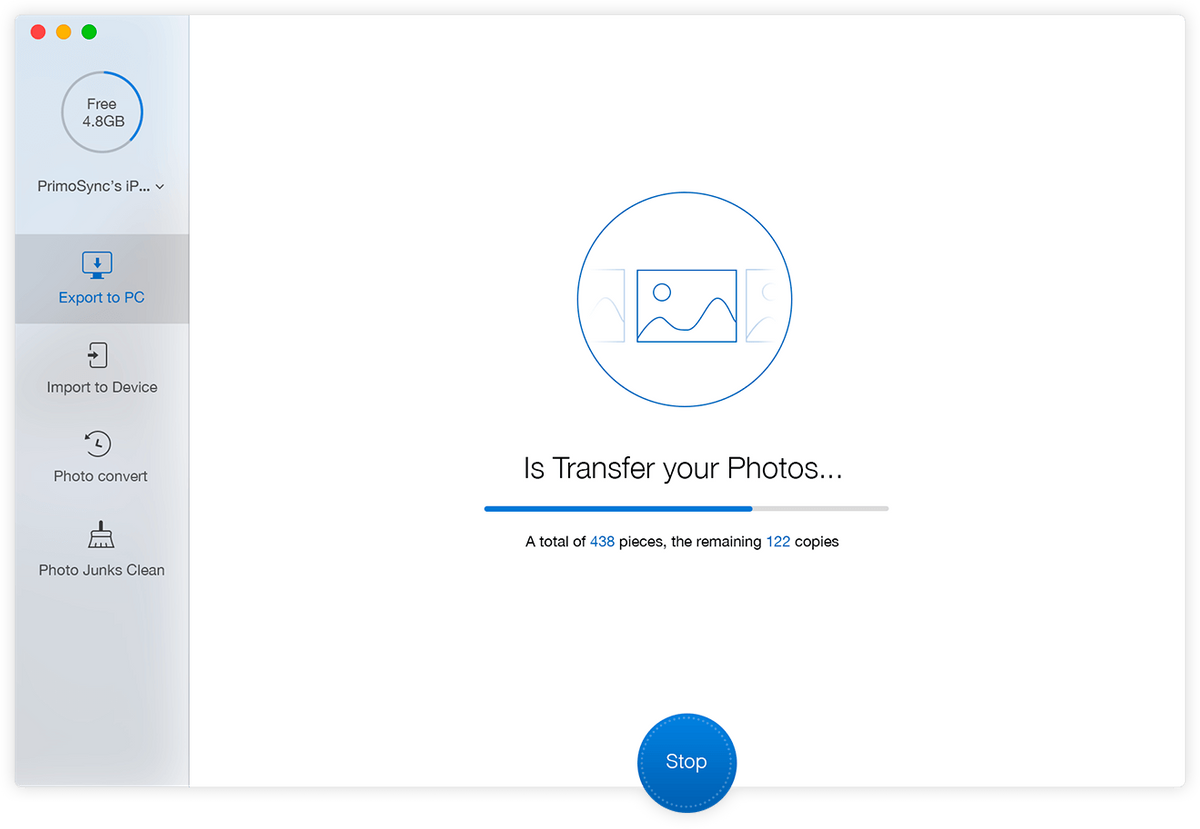Stop the photo transfer
This screenshot has width=1200, height=829.
pyautogui.click(x=686, y=762)
